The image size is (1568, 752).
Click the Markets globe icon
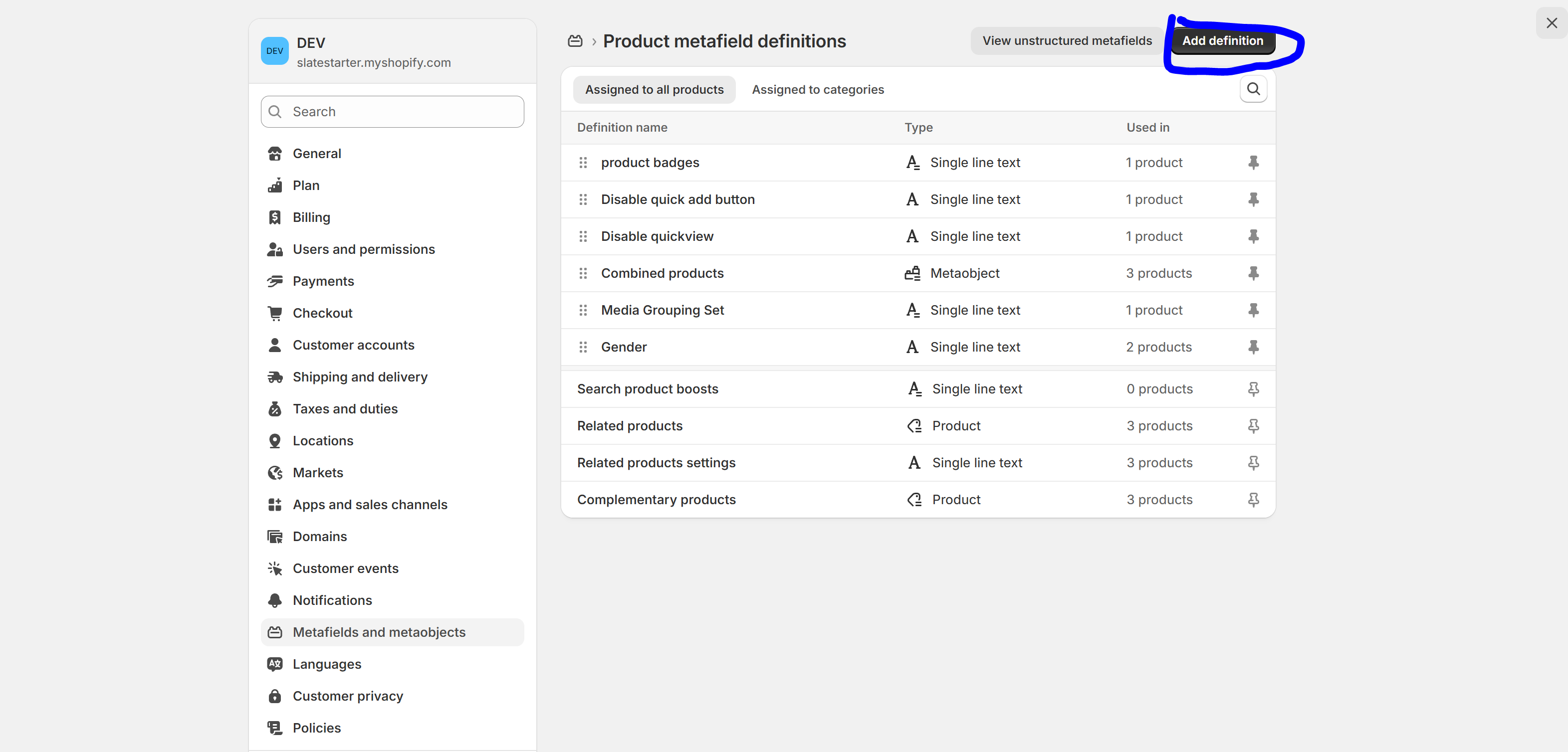click(x=275, y=473)
